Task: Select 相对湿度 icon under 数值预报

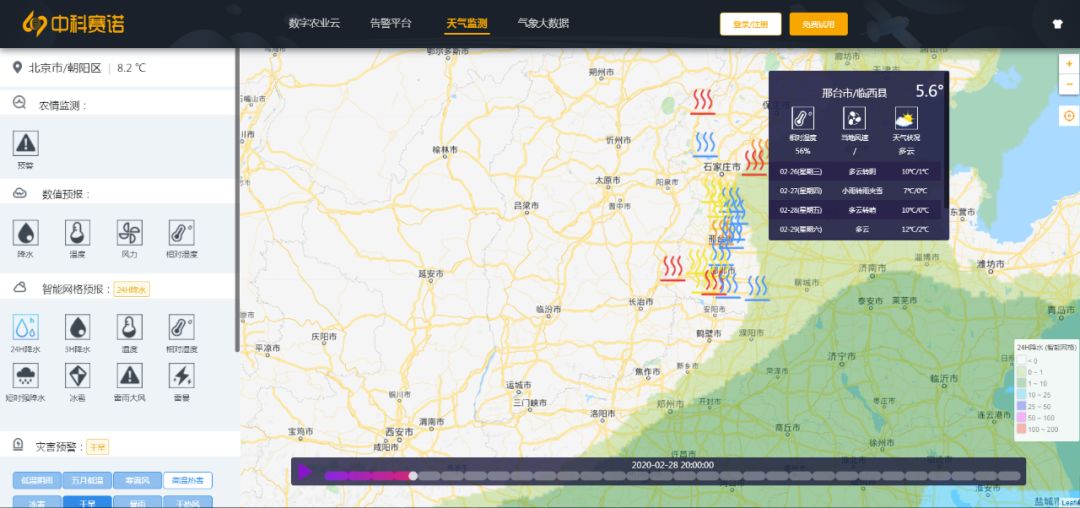Action: (182, 233)
